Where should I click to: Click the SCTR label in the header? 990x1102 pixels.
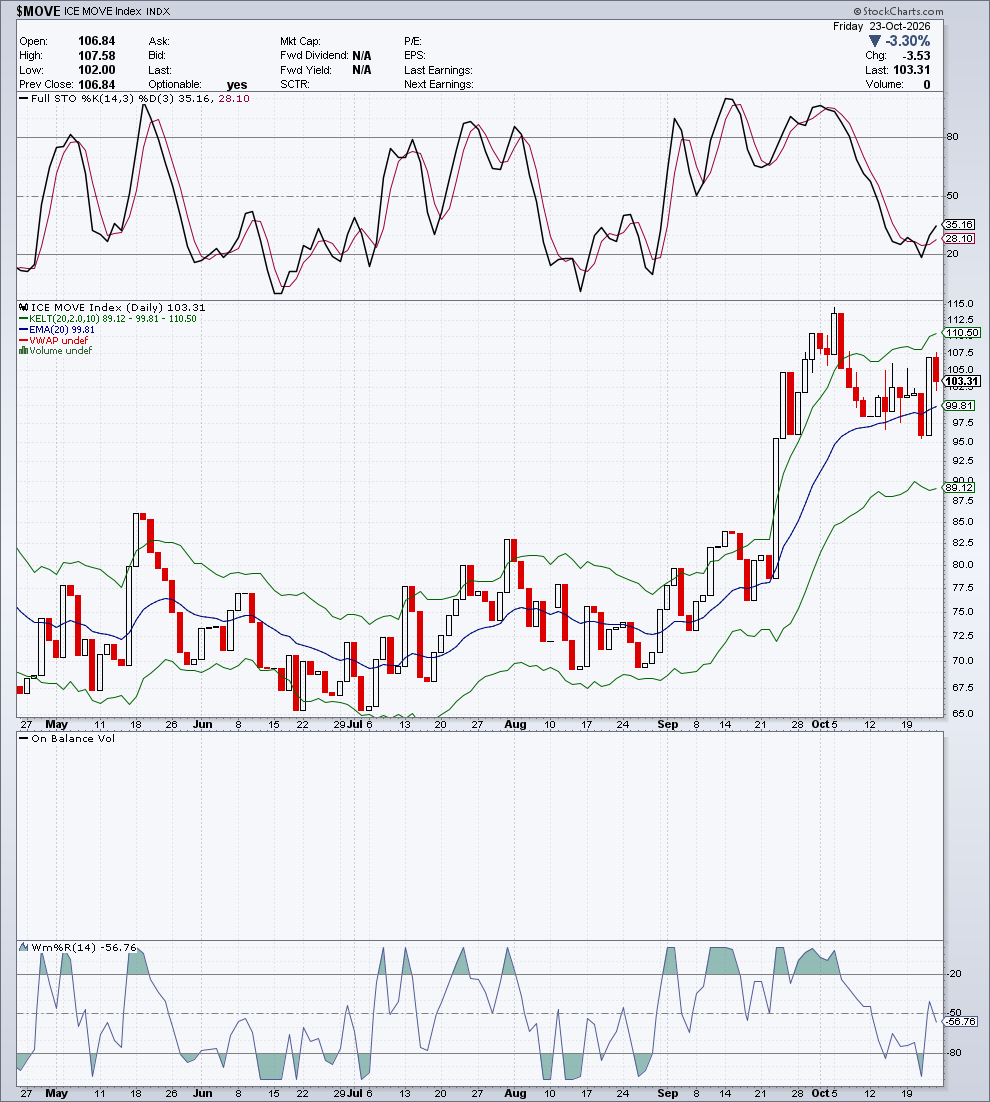click(x=294, y=84)
